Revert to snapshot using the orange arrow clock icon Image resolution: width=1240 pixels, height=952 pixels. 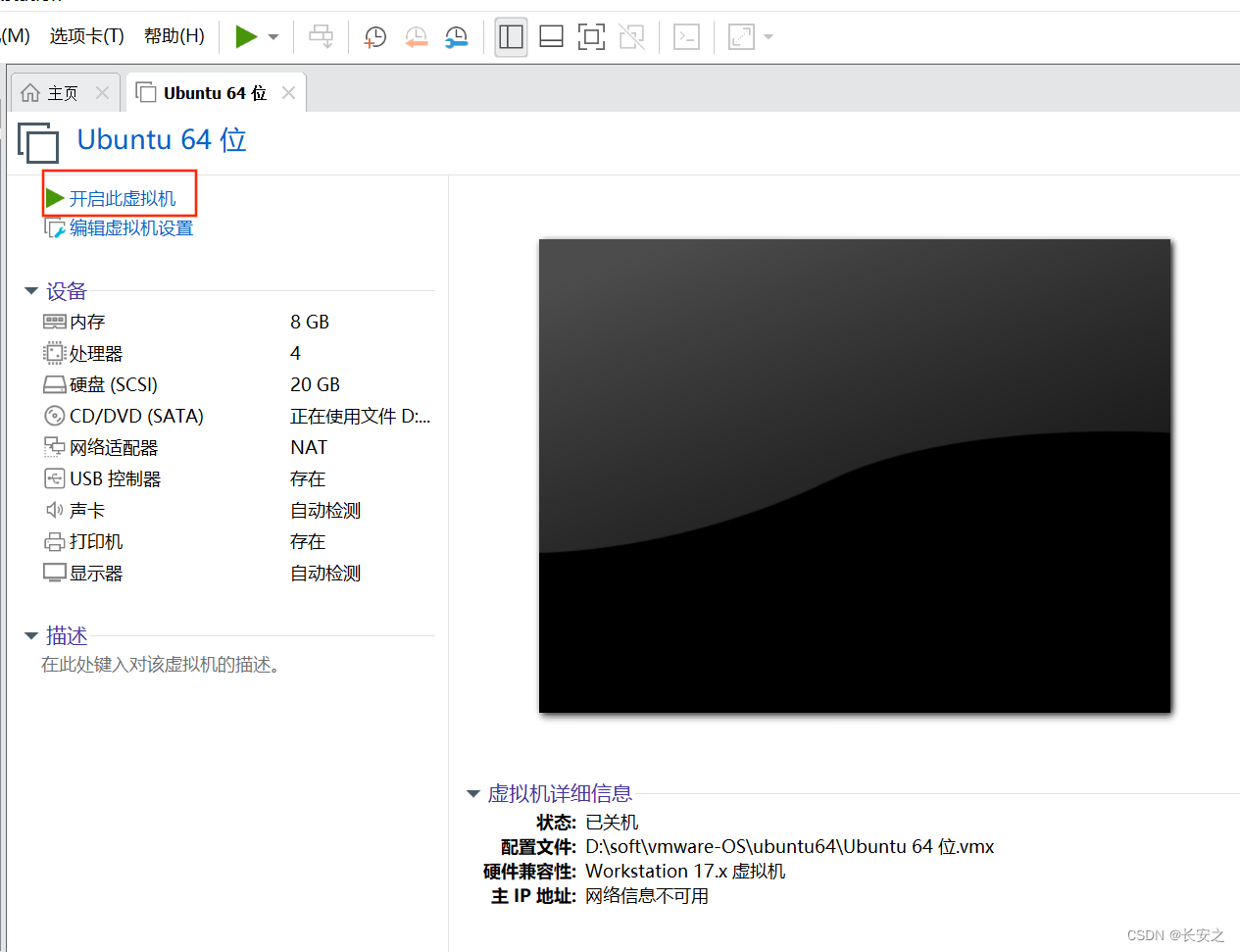pos(417,37)
